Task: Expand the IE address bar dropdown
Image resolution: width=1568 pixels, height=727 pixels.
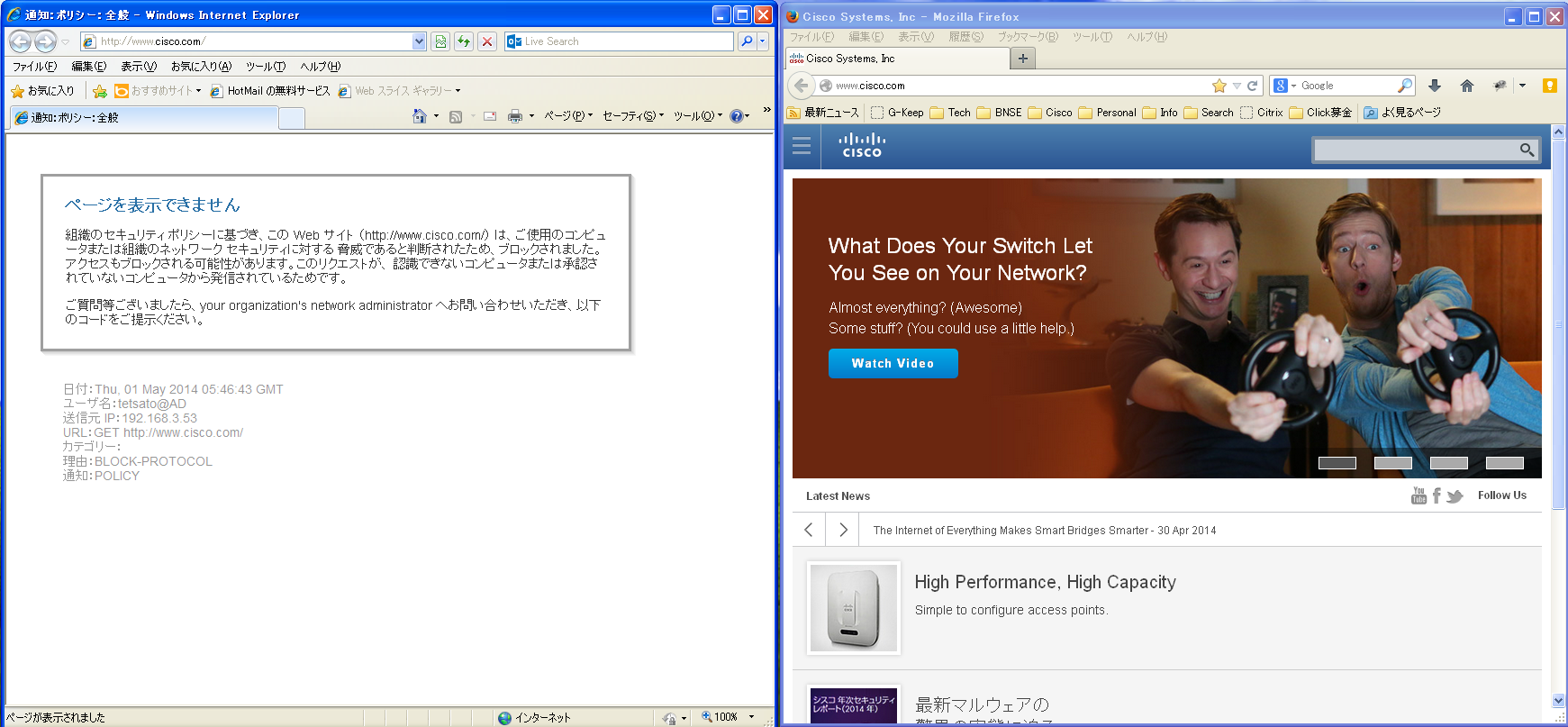Action: click(x=419, y=41)
